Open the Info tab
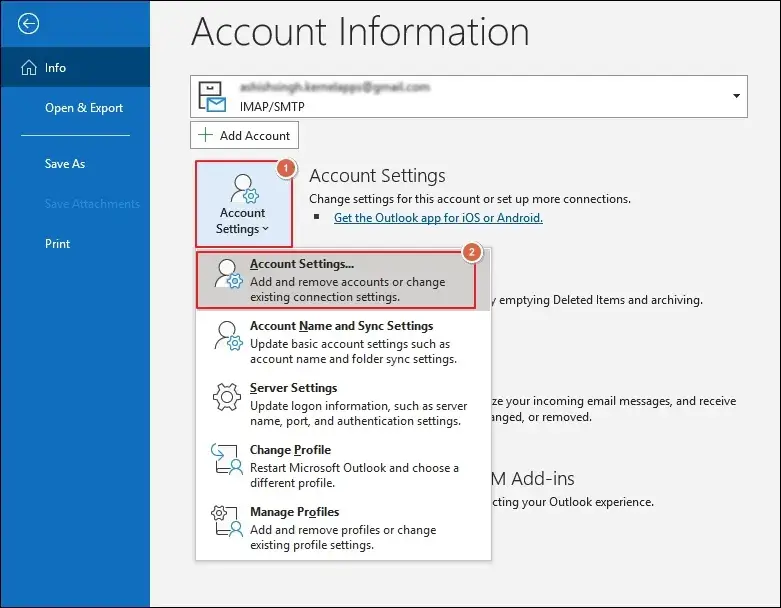The image size is (781, 608). tap(75, 67)
